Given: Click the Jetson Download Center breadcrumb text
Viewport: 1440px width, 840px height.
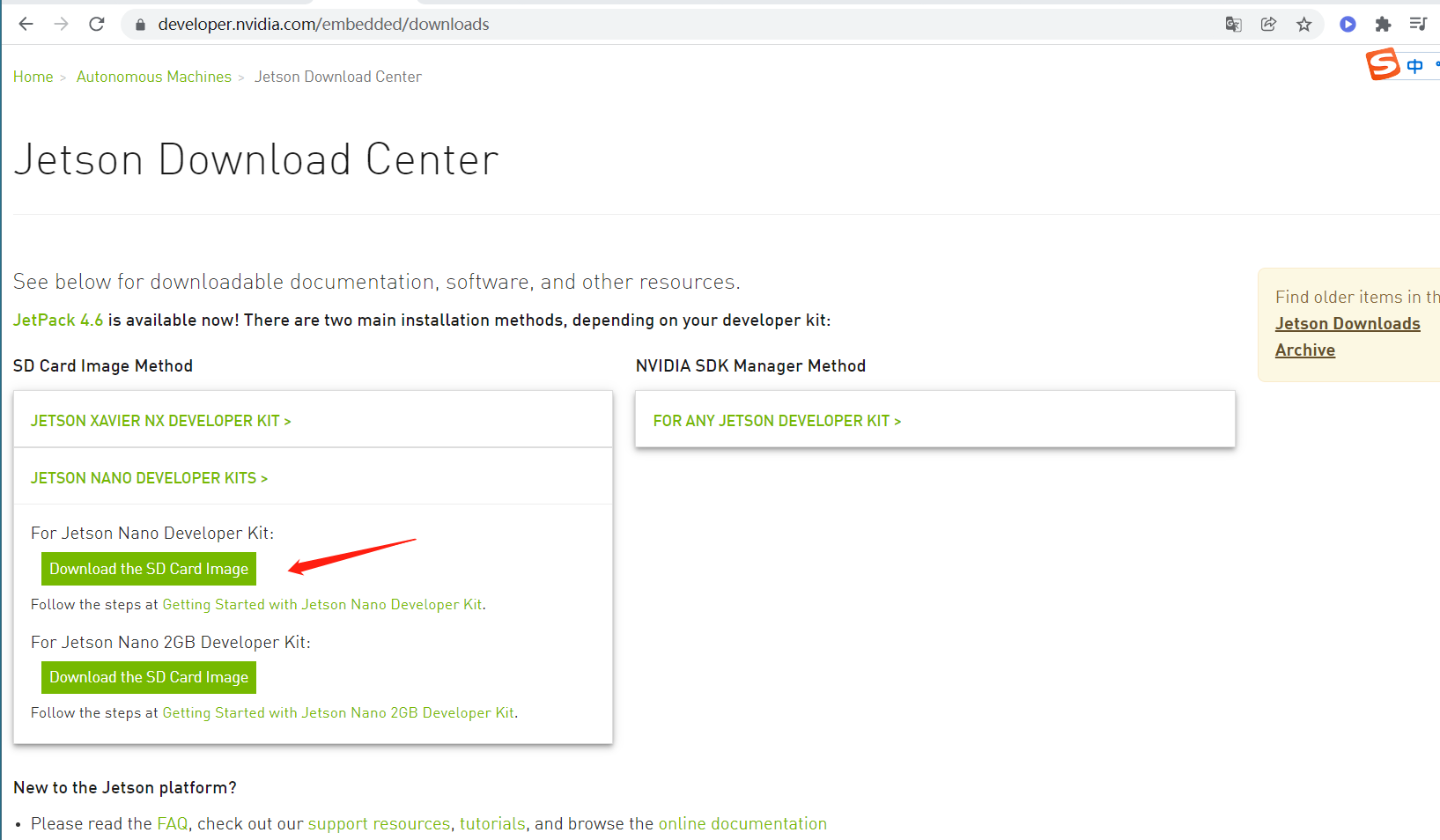Looking at the screenshot, I should (338, 77).
